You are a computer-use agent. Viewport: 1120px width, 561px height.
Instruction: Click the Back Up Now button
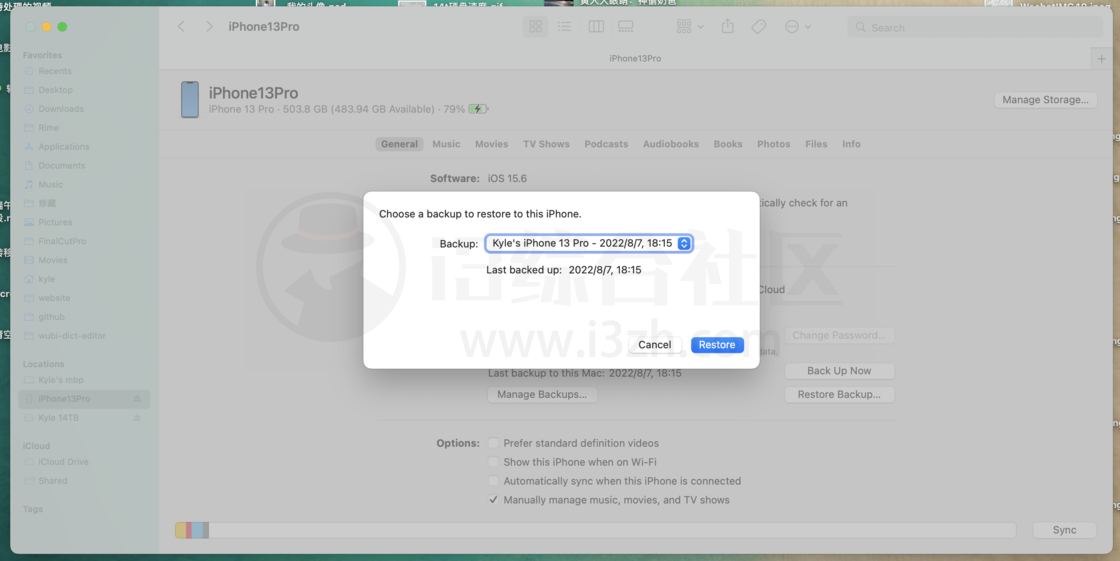(839, 371)
